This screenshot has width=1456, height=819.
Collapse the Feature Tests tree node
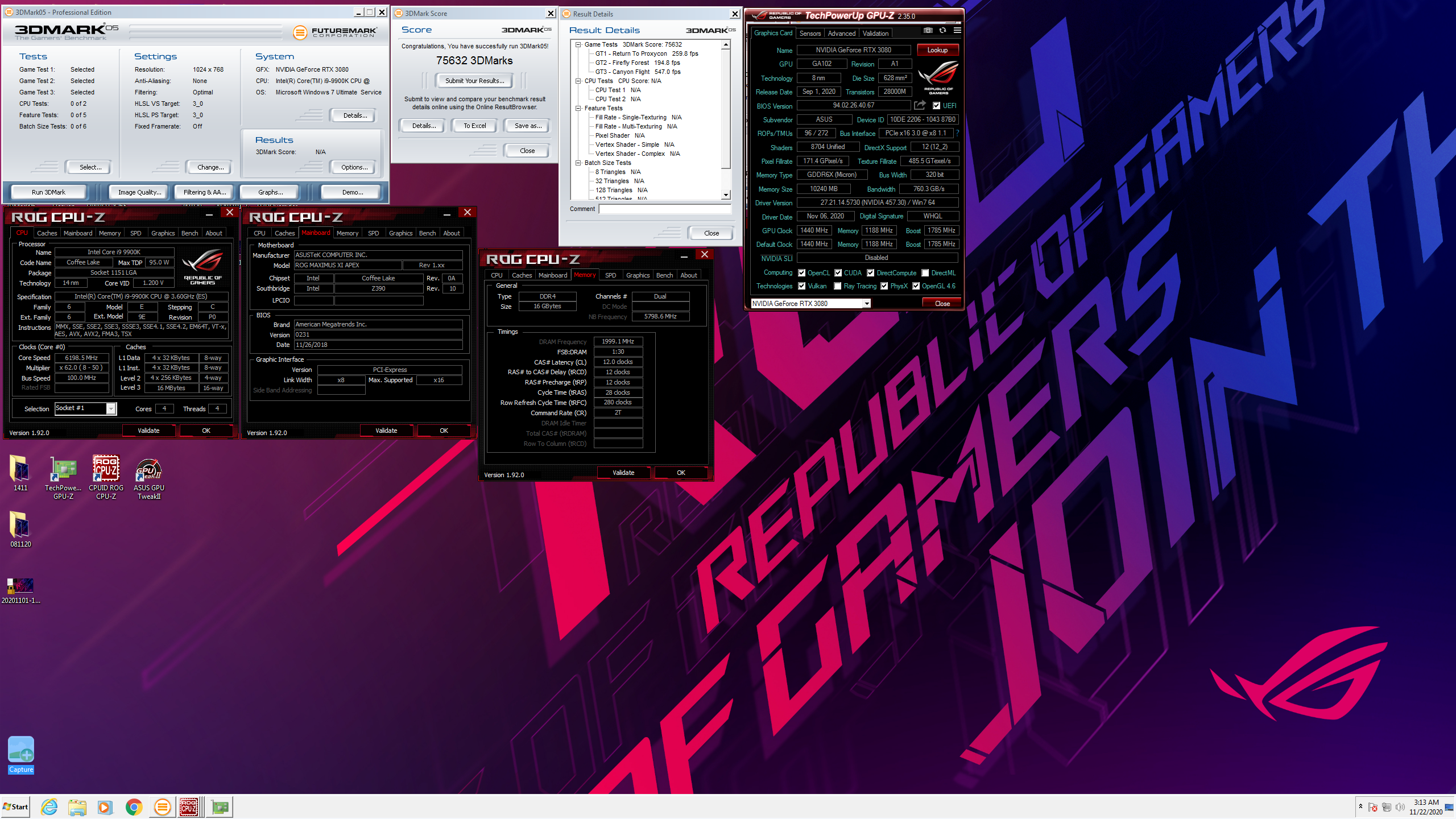(578, 108)
